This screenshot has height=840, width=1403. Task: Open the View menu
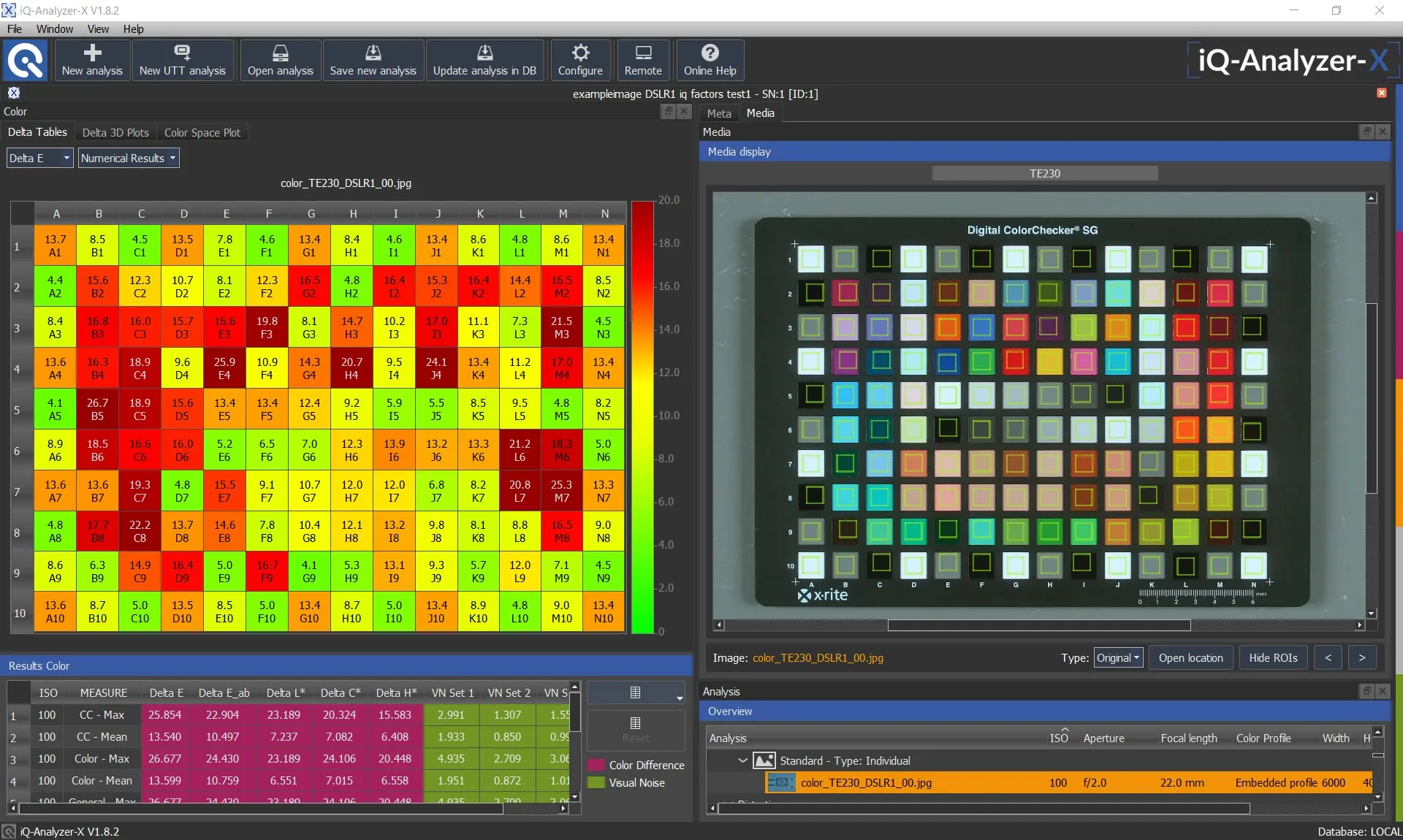tap(98, 29)
